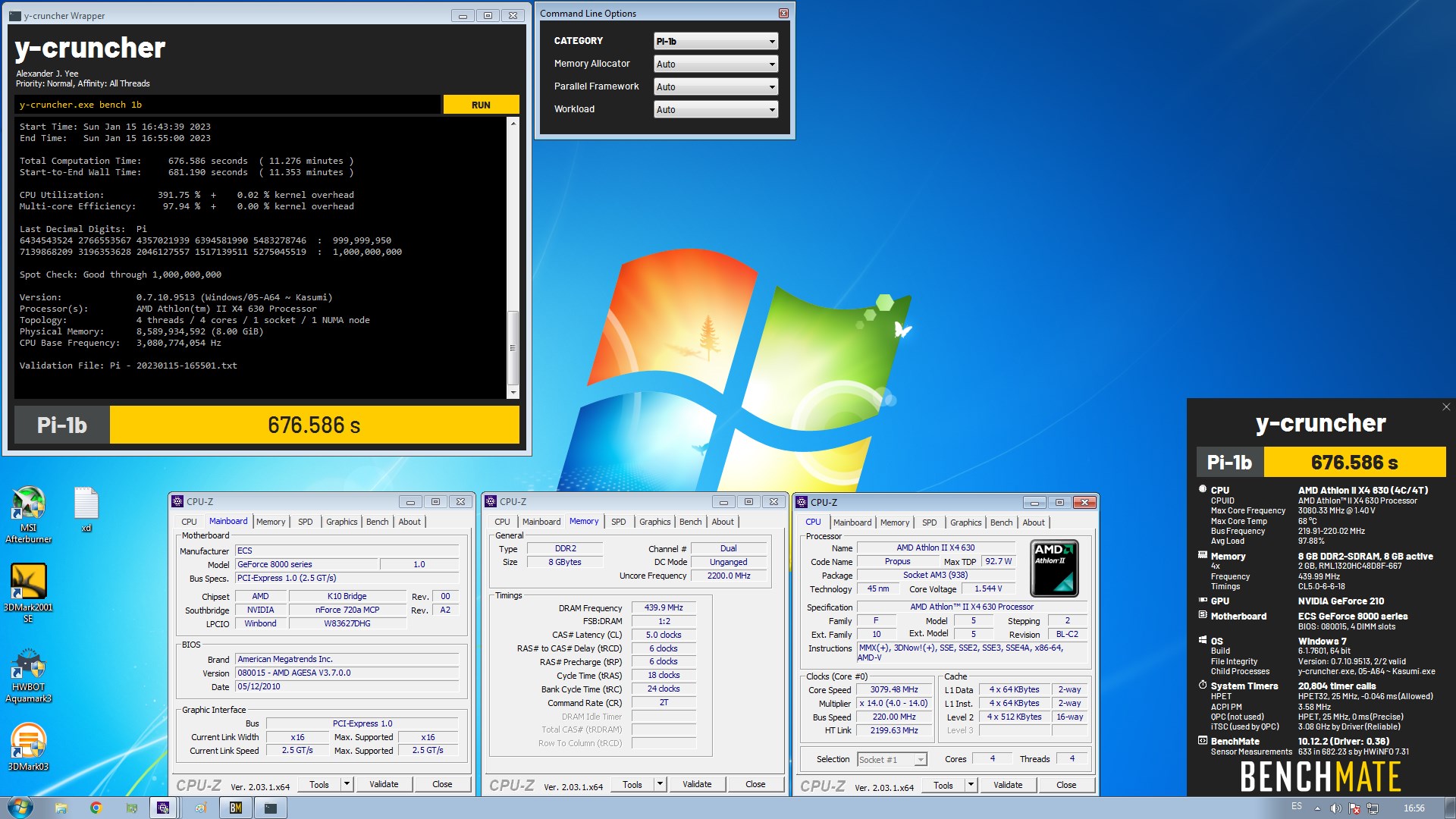Click BenchMate CPU section icon
Screen dimensions: 1456x819
click(1203, 490)
